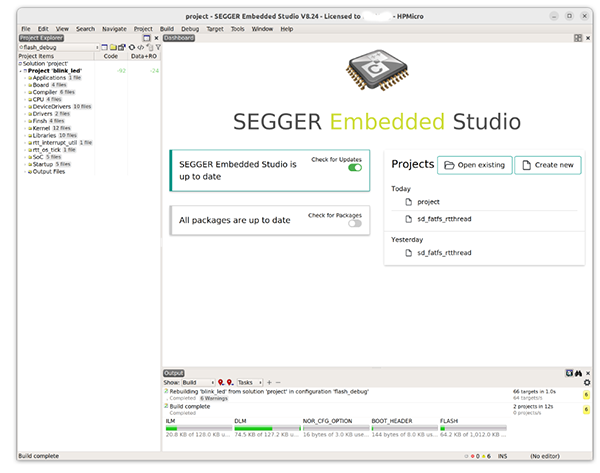Click the binoculars find icon in Output panel

579,373
